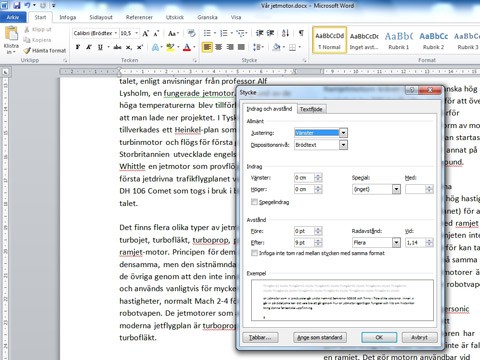Toggle bold formatting (F)
480x360 pixels.
click(x=78, y=47)
